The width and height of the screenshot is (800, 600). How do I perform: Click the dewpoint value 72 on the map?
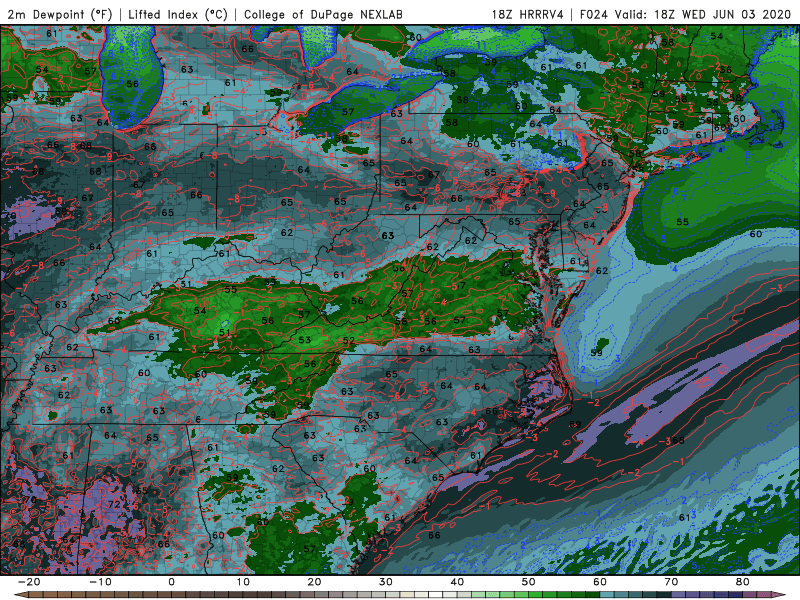tap(114, 505)
